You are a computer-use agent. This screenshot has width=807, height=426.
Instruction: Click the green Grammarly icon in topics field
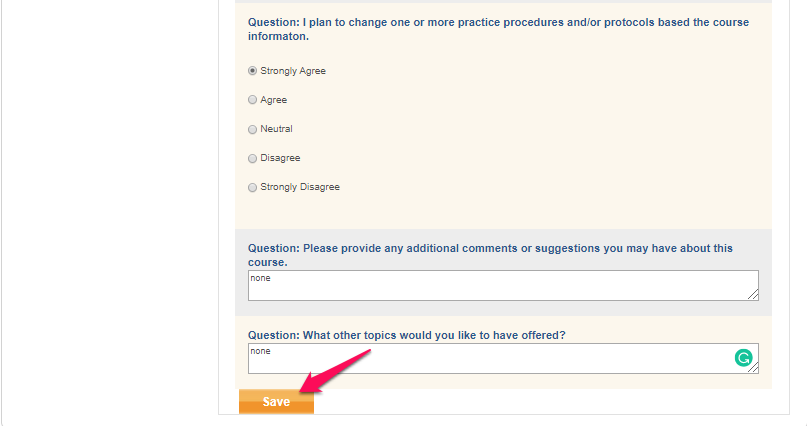pos(743,358)
